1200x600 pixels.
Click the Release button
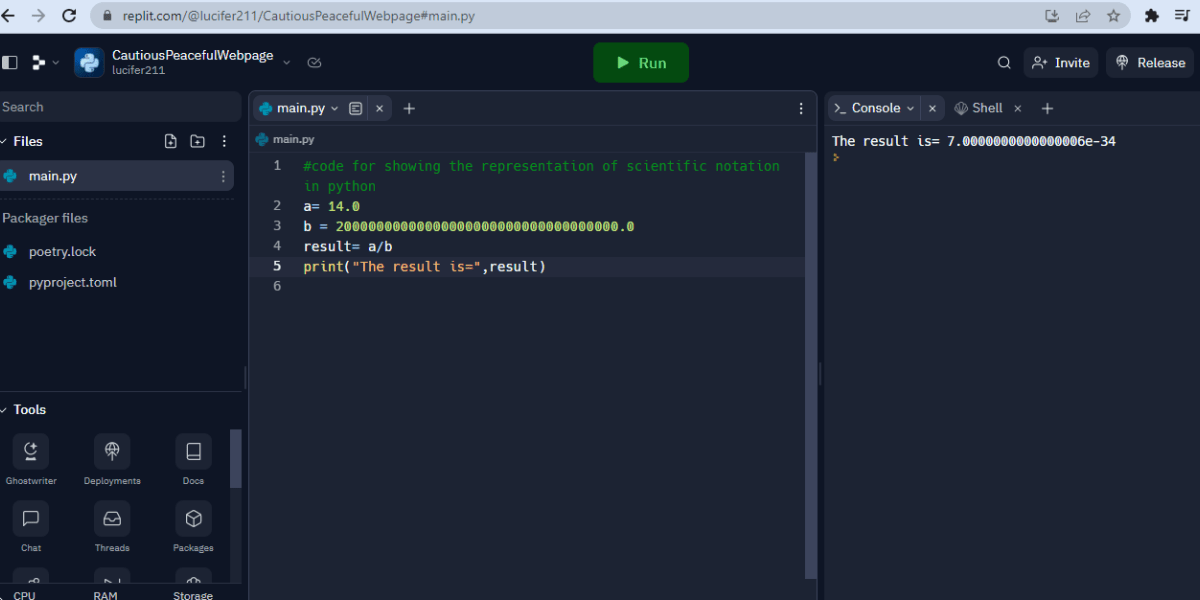click(x=1149, y=62)
